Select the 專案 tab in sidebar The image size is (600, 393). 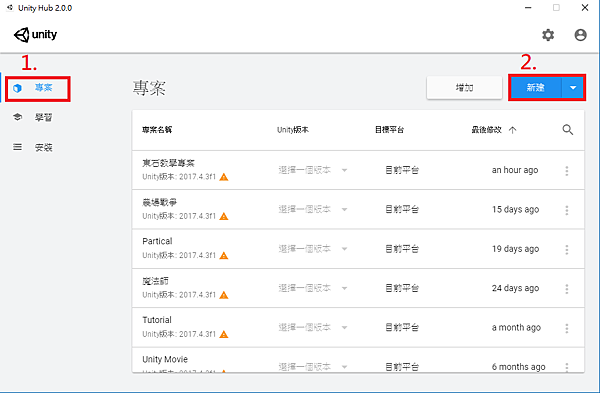tap(38, 88)
